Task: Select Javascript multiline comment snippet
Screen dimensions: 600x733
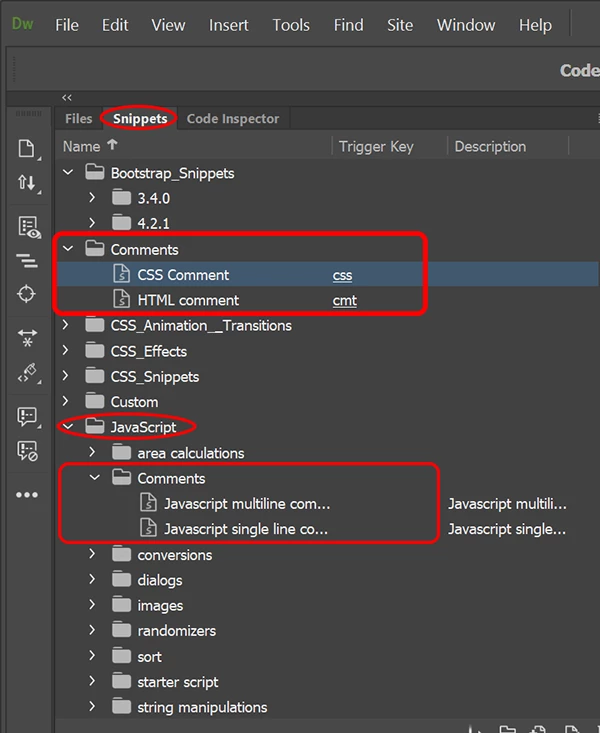Action: [247, 504]
